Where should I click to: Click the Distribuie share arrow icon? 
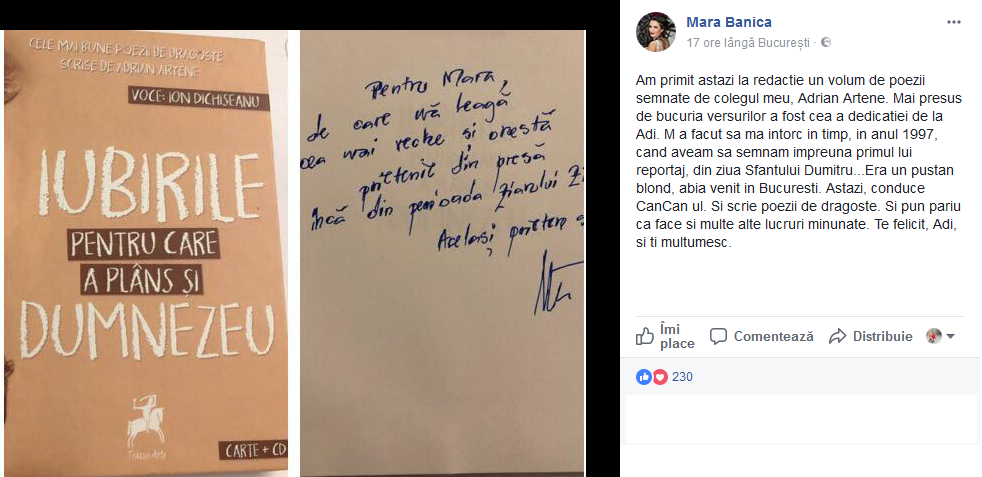pos(837,337)
